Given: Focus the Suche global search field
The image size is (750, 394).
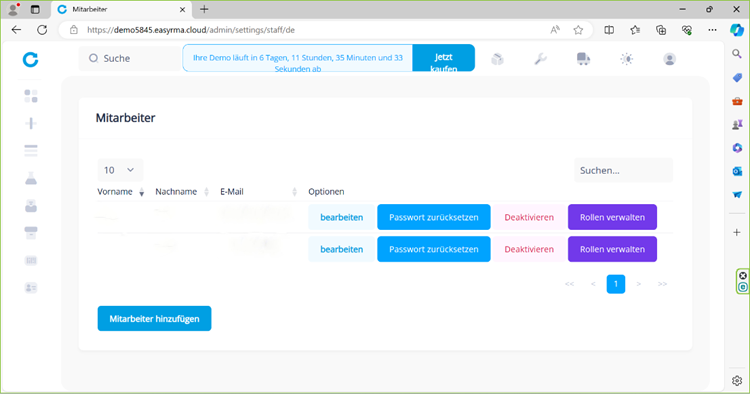Looking at the screenshot, I should point(130,58).
